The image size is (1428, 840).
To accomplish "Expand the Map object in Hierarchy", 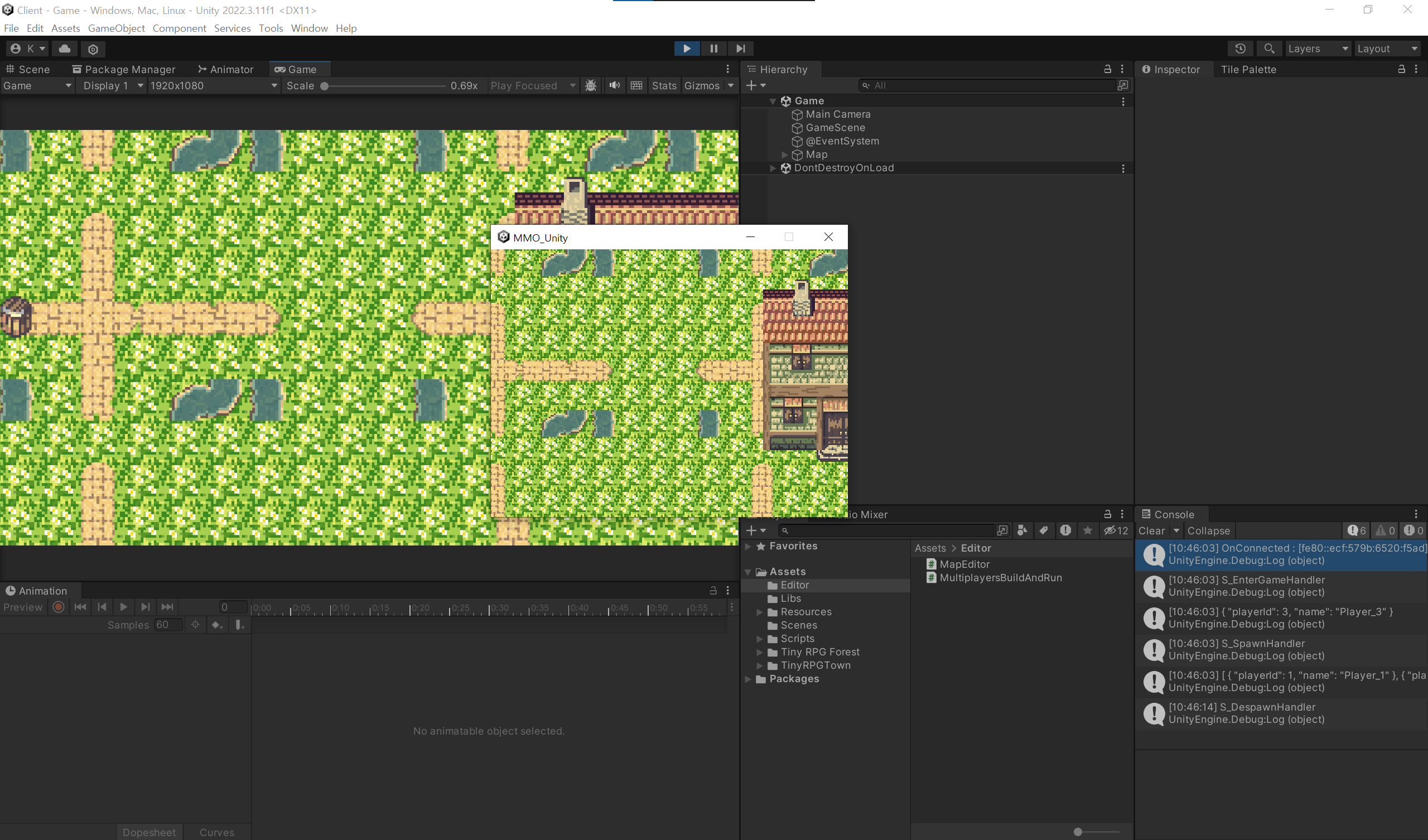I will click(x=784, y=155).
